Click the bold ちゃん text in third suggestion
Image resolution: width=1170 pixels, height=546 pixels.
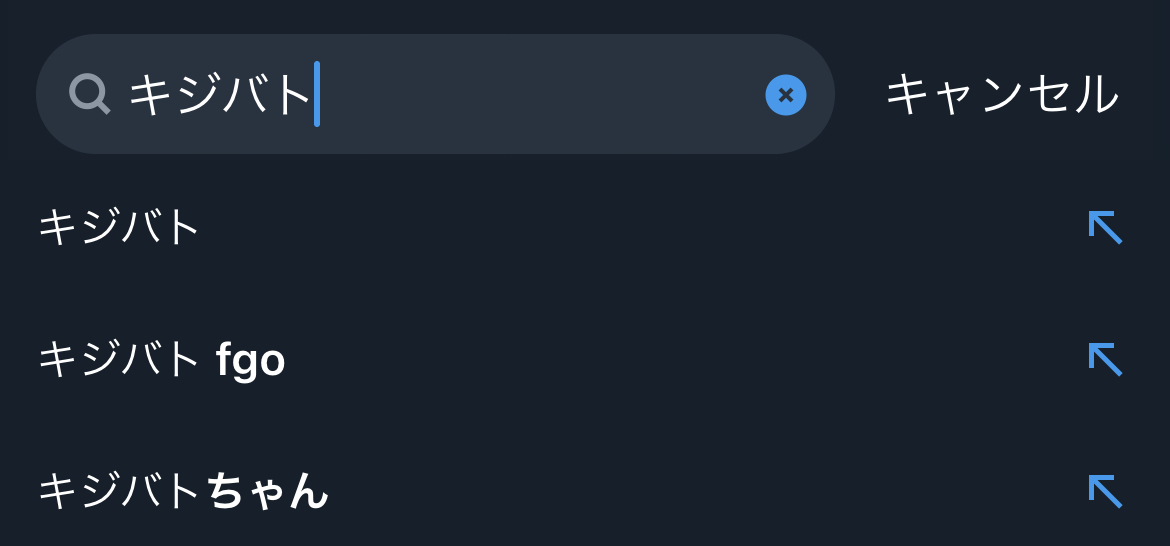point(267,491)
